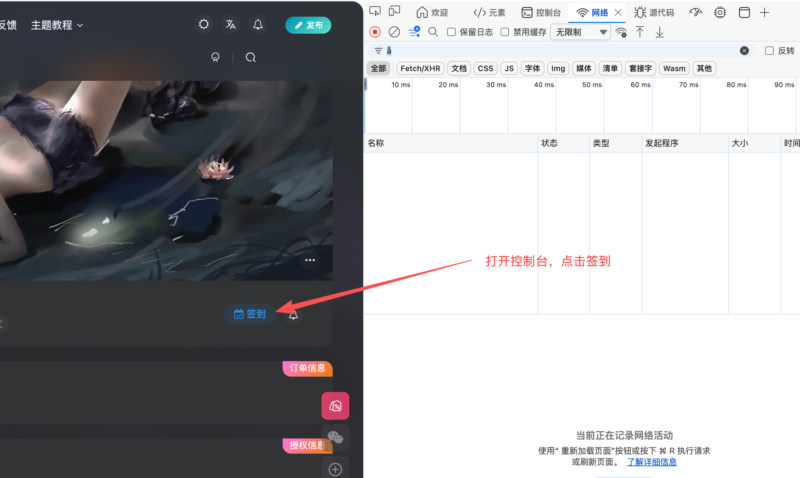Open the memory chip tool icon
Viewport: 800px width, 478px height.
720,12
